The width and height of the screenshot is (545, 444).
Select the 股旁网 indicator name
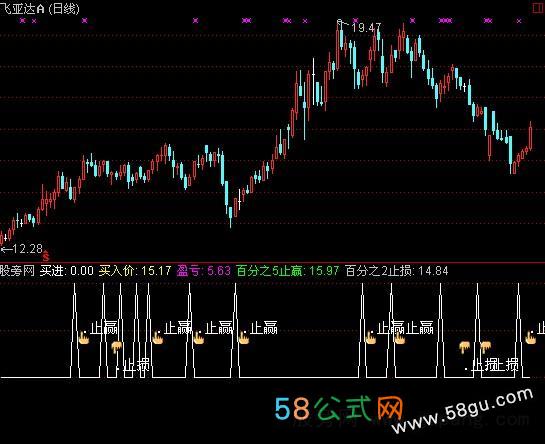pos(17,271)
